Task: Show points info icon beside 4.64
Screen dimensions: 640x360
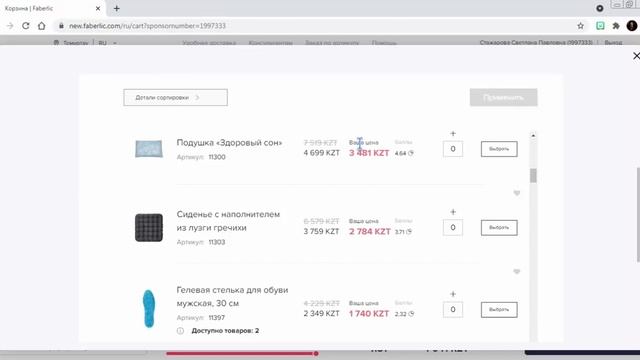Action: tap(411, 153)
